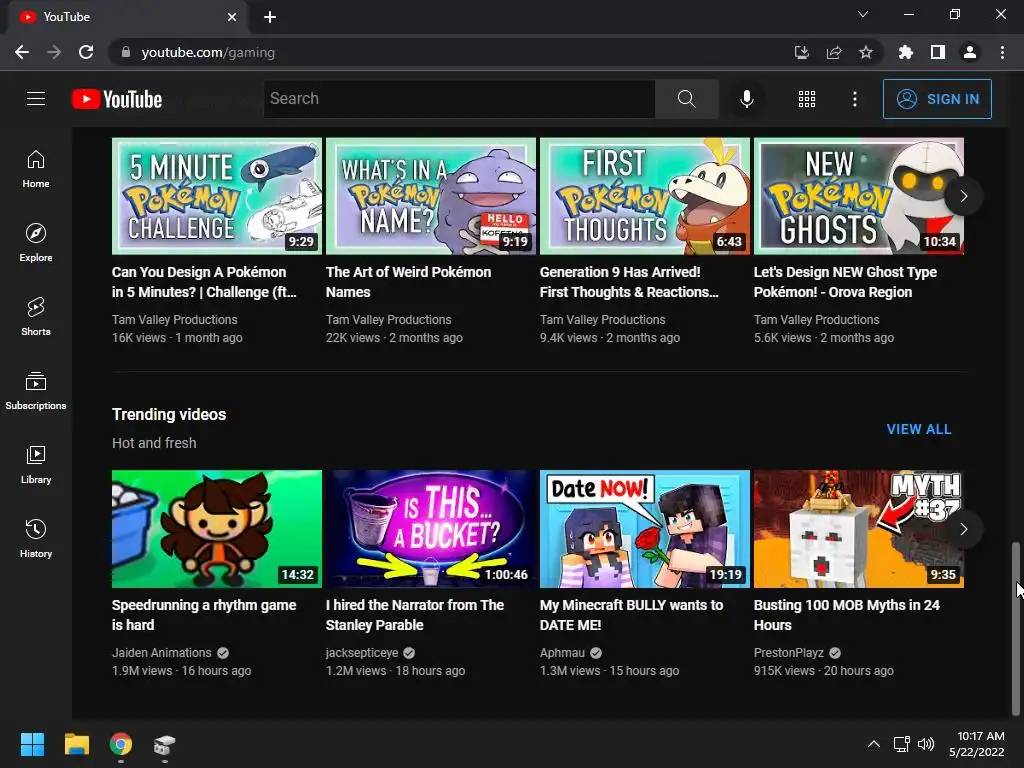Open Chrome profile icon
This screenshot has width=1024, height=768.
point(970,52)
